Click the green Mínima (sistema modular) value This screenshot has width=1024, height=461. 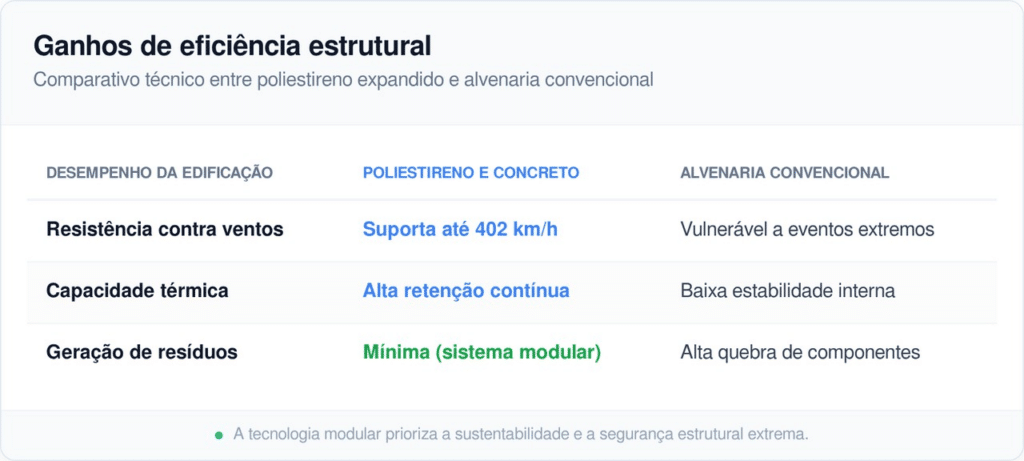coord(481,353)
